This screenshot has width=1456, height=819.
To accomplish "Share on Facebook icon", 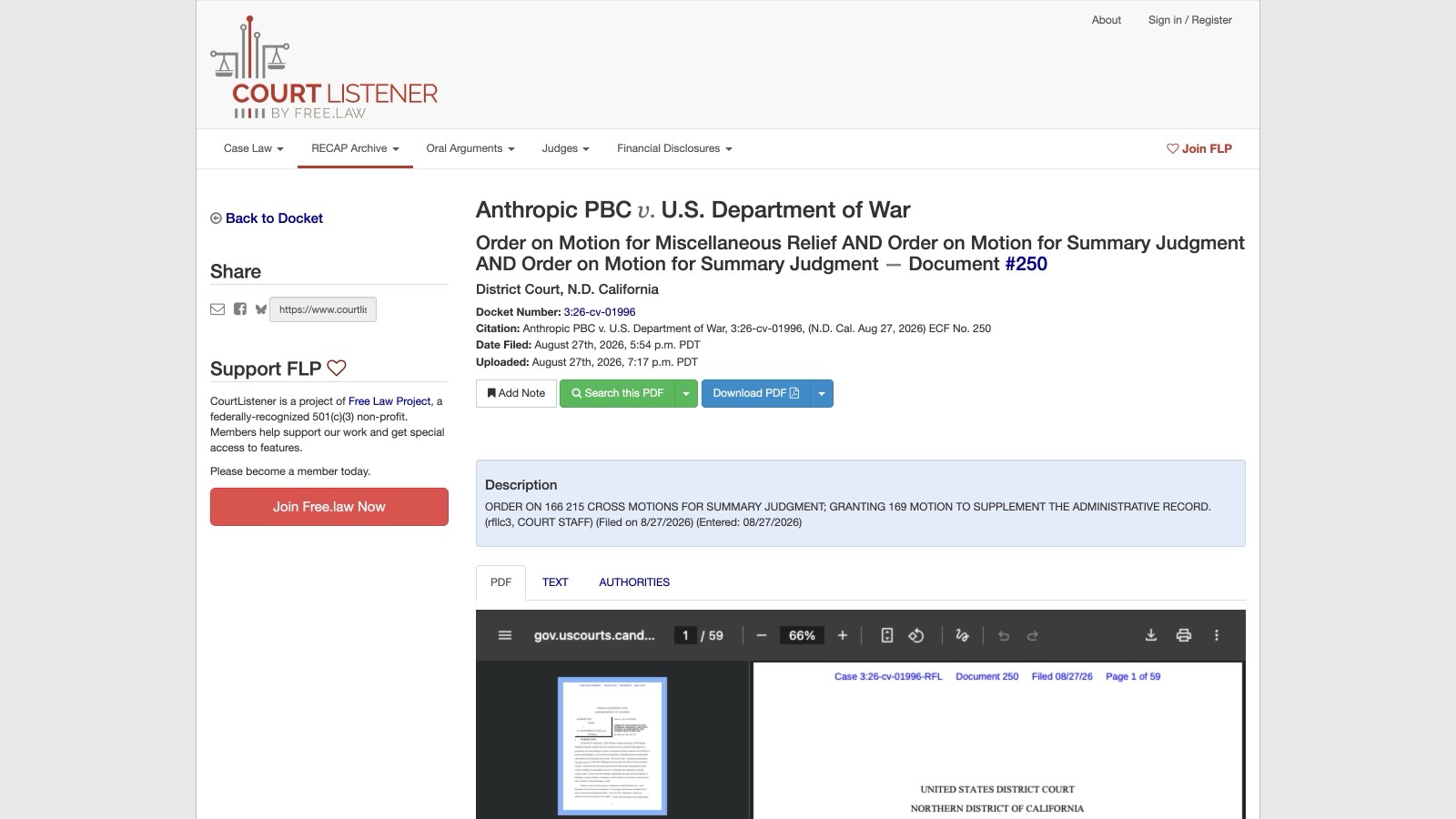I will click(x=240, y=309).
